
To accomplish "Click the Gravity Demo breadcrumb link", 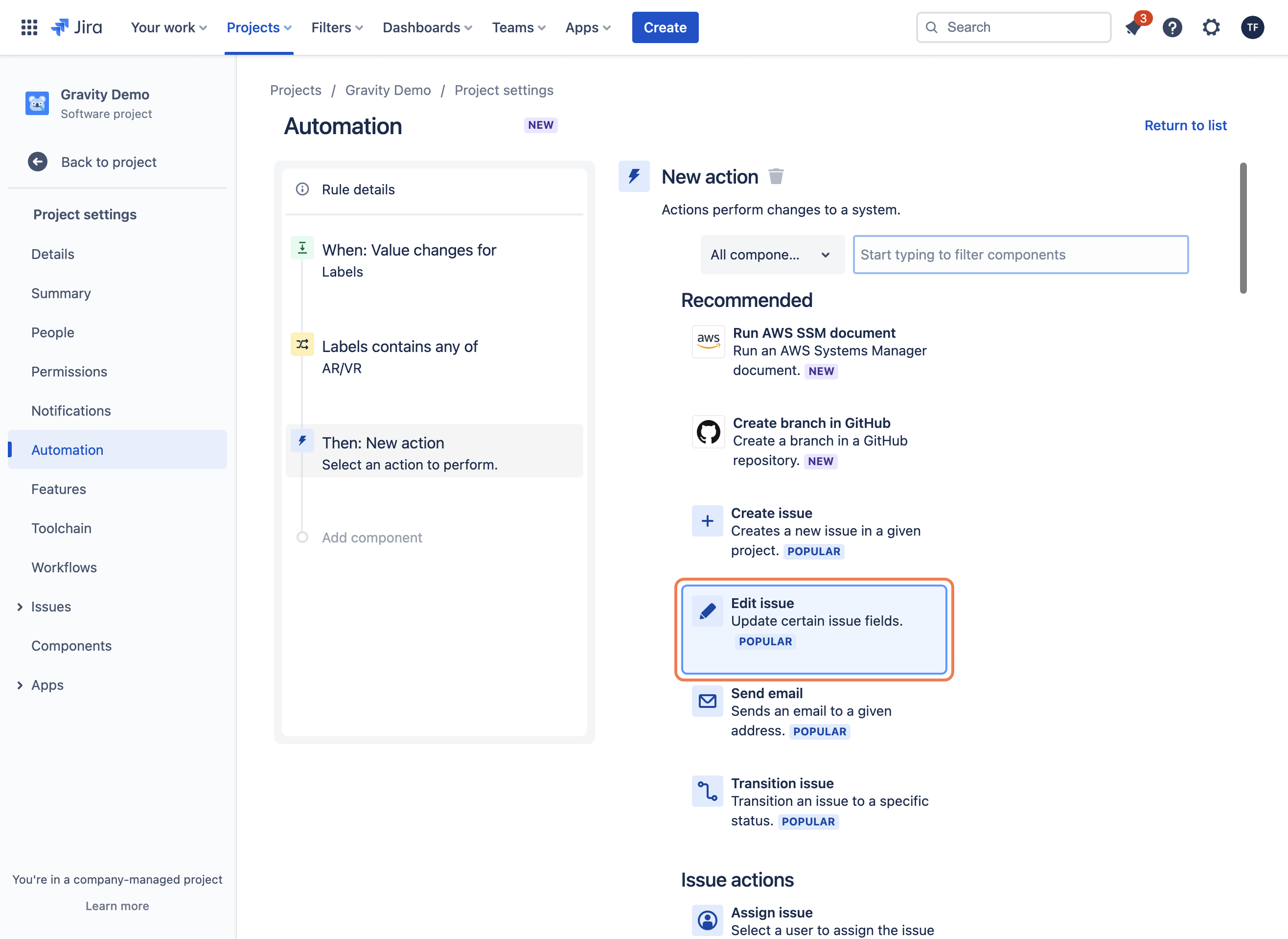I will pyautogui.click(x=388, y=91).
